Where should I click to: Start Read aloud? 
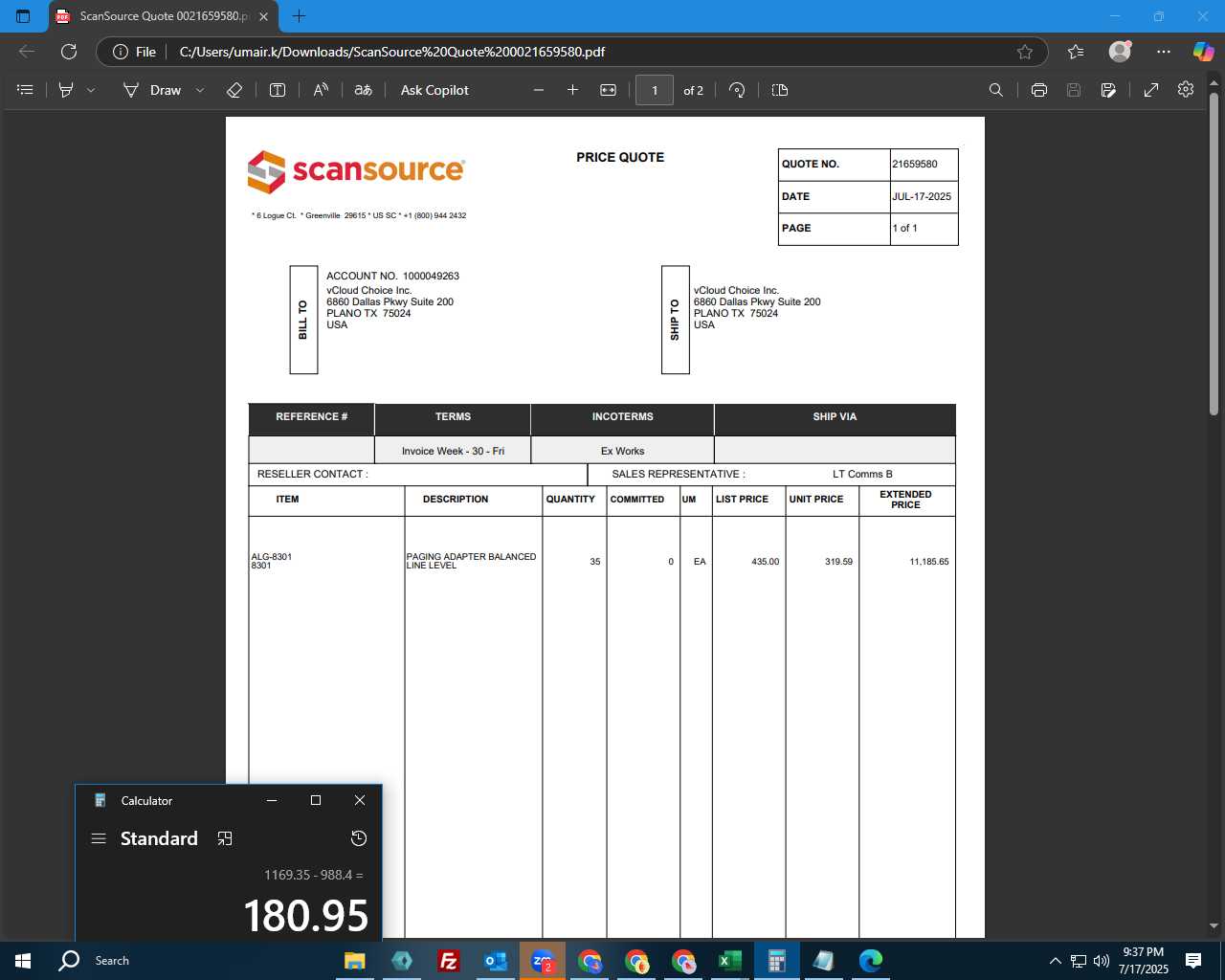point(321,90)
